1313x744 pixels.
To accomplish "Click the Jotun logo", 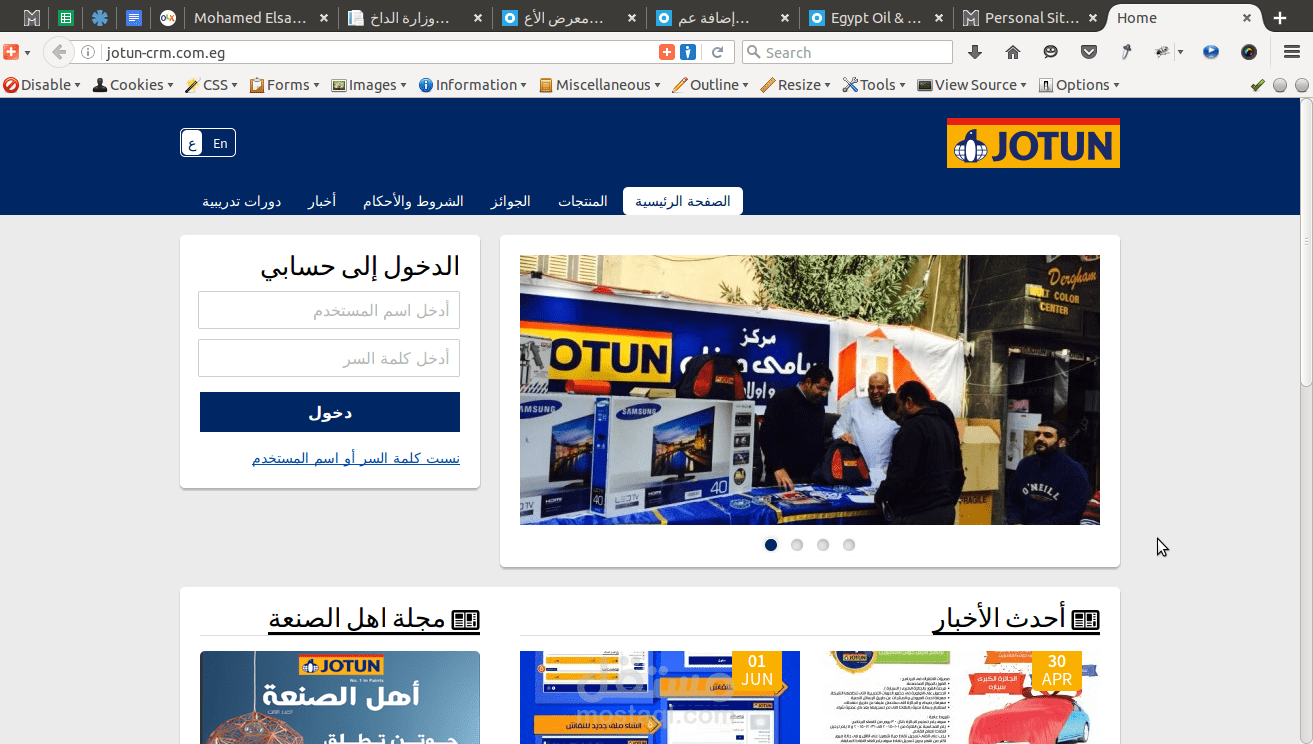I will (1032, 142).
